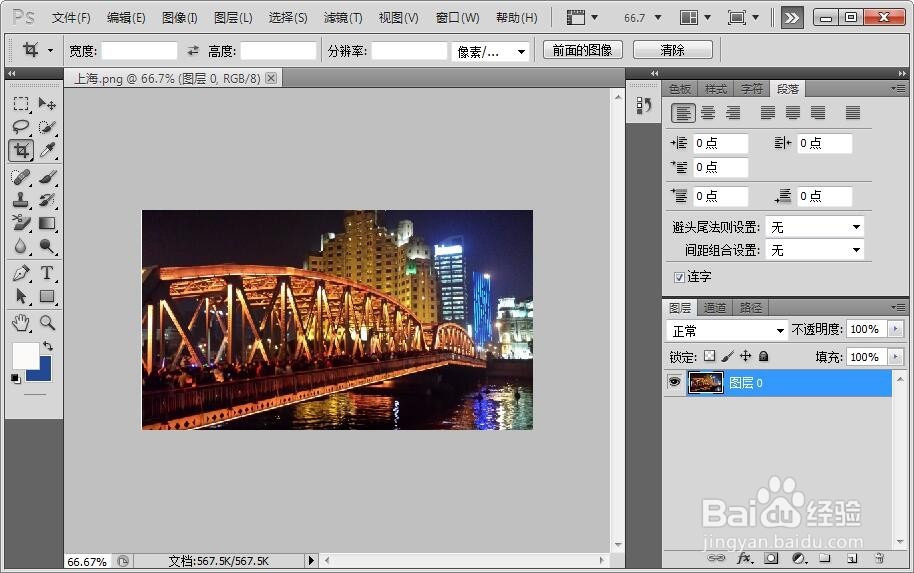The height and width of the screenshot is (573, 914).
Task: Set paragraph left align text
Action: pyautogui.click(x=683, y=113)
